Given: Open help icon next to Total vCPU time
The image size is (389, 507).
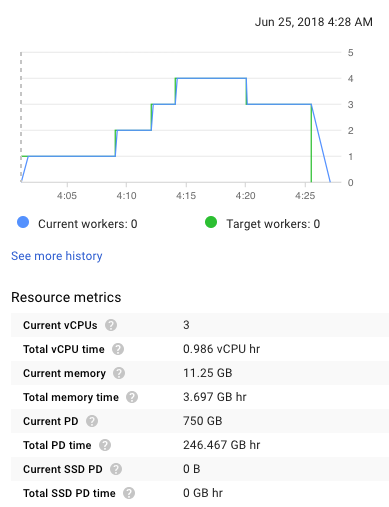Looking at the screenshot, I should point(118,349).
